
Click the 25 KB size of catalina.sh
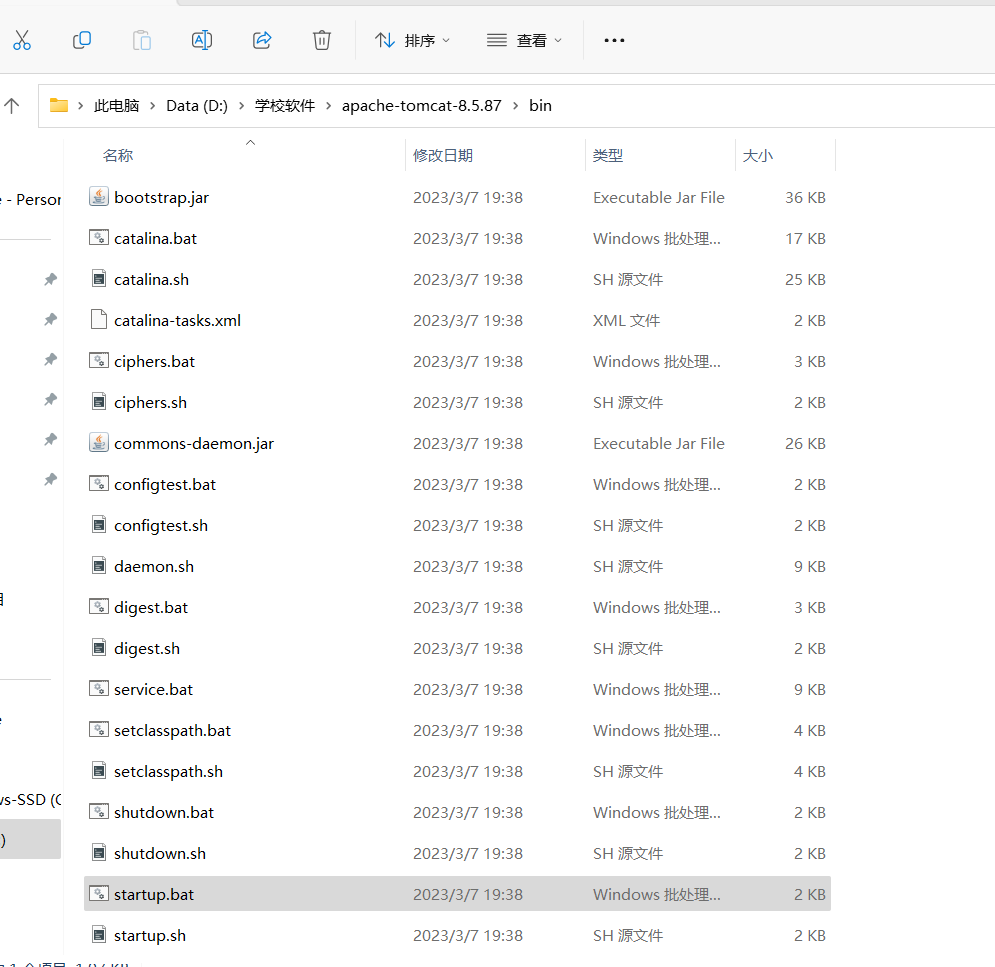pyautogui.click(x=805, y=279)
